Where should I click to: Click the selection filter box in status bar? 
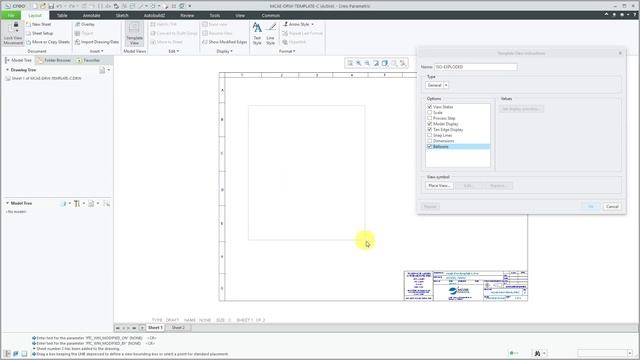[605, 353]
